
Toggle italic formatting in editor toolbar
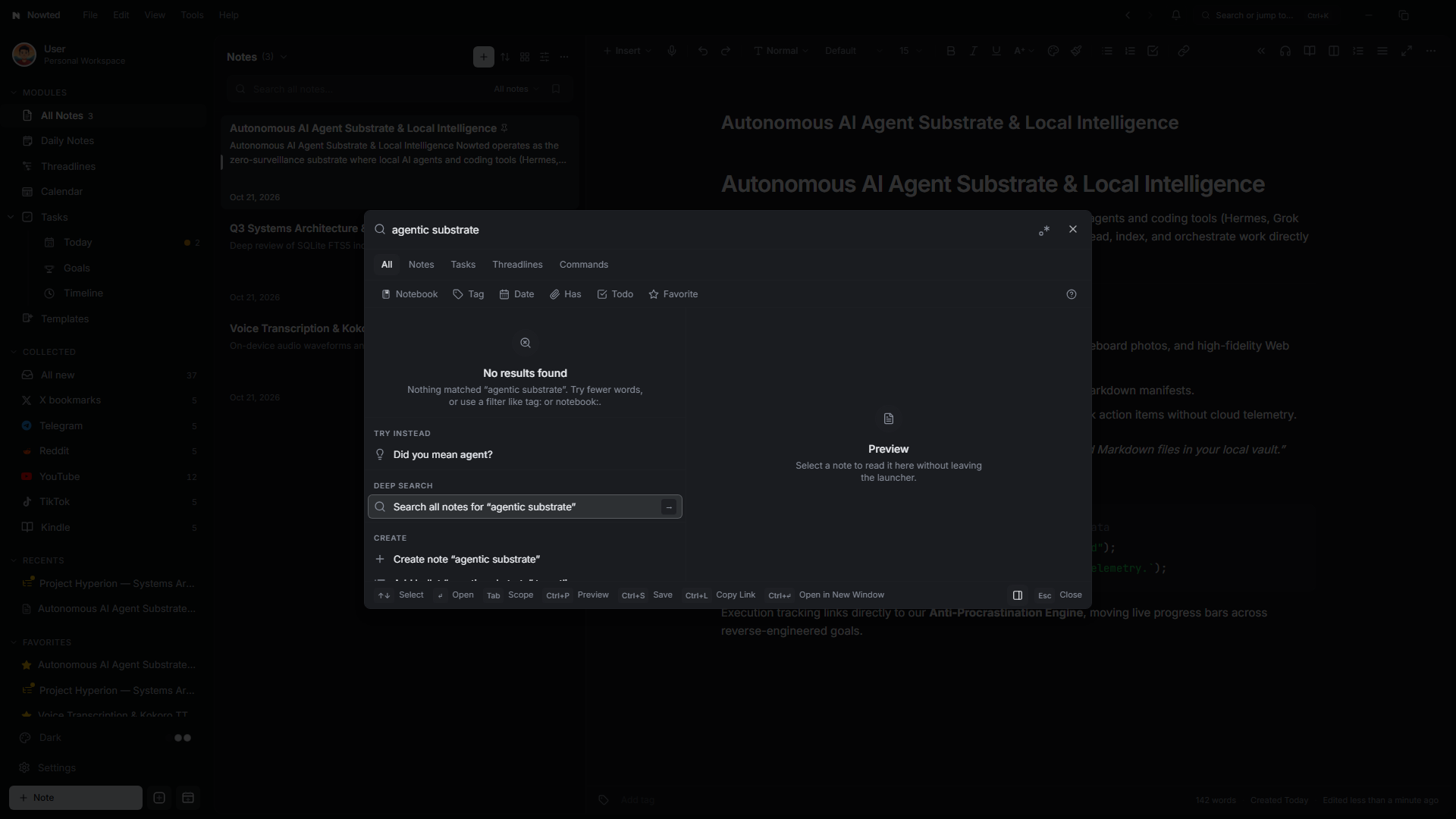point(974,51)
